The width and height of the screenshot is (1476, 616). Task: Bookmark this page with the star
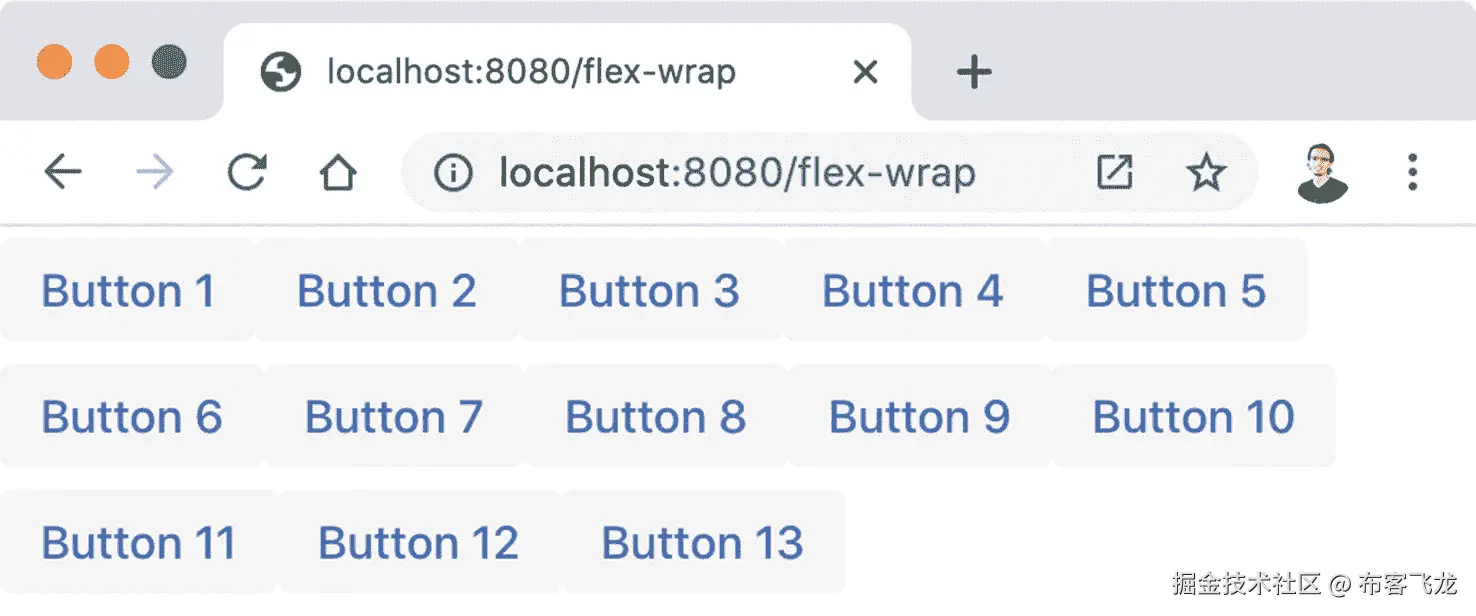(x=1205, y=173)
